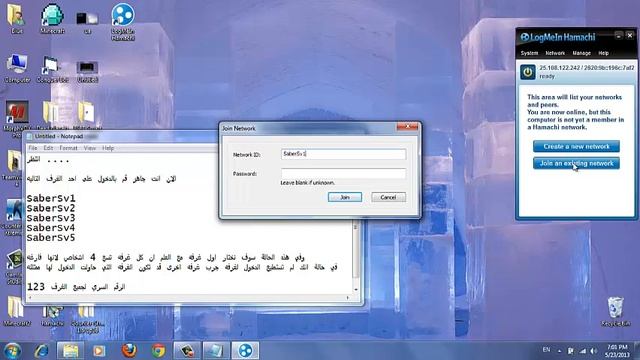Minimize the Hamachi window
The width and height of the screenshot is (640, 360).
(x=618, y=36)
